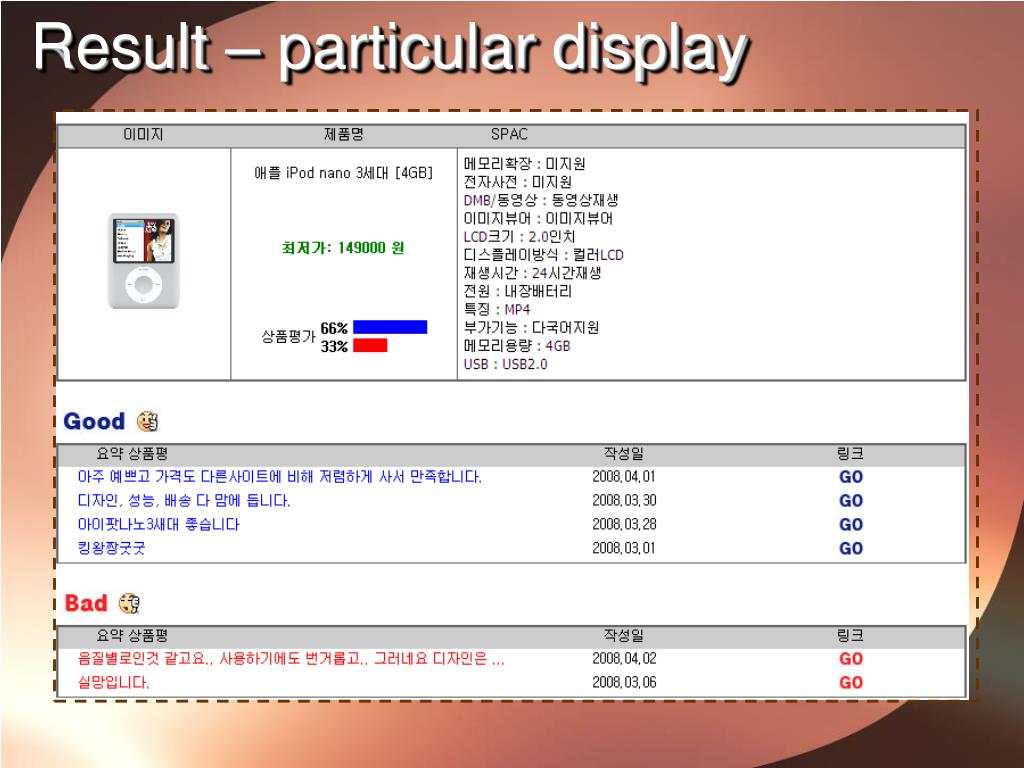Open review '킹왕짱굿굿'
1024x768 pixels.
coord(112,548)
